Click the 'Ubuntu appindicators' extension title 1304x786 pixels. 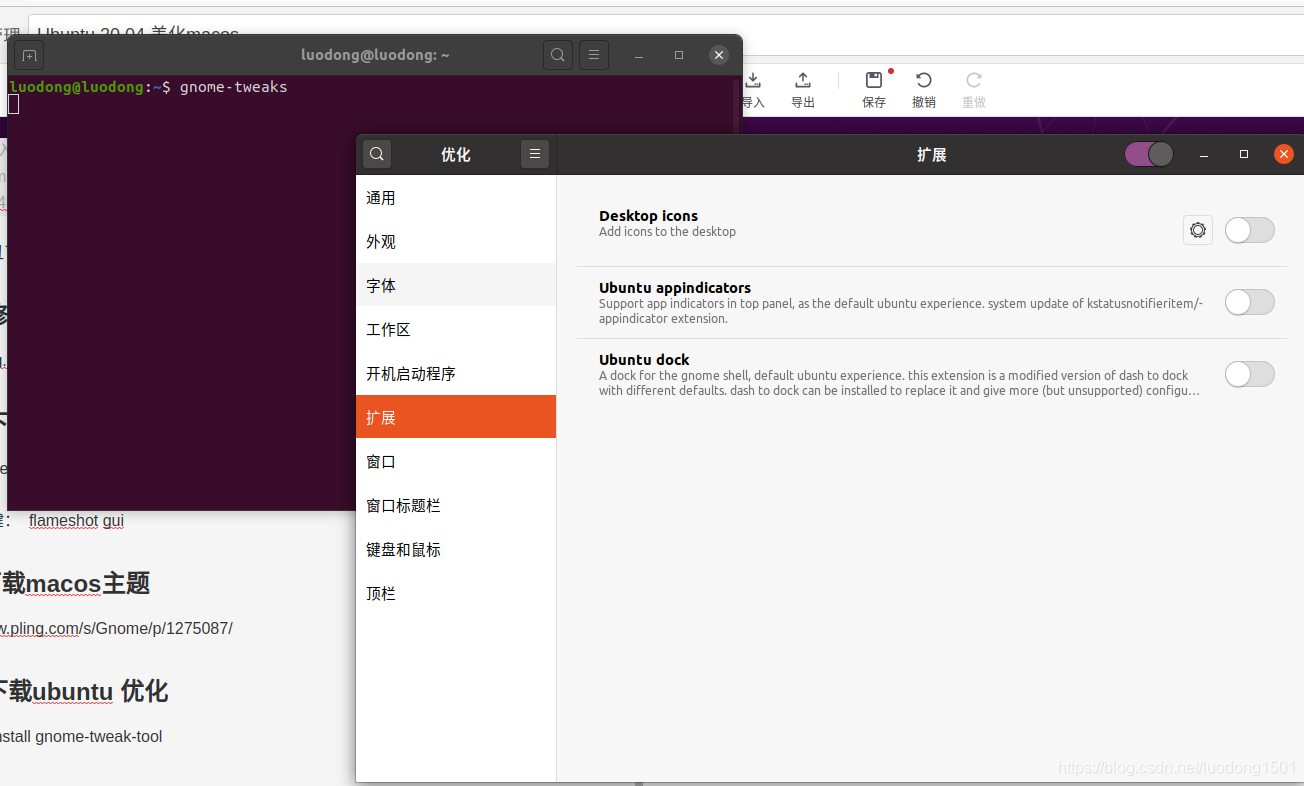coord(675,287)
